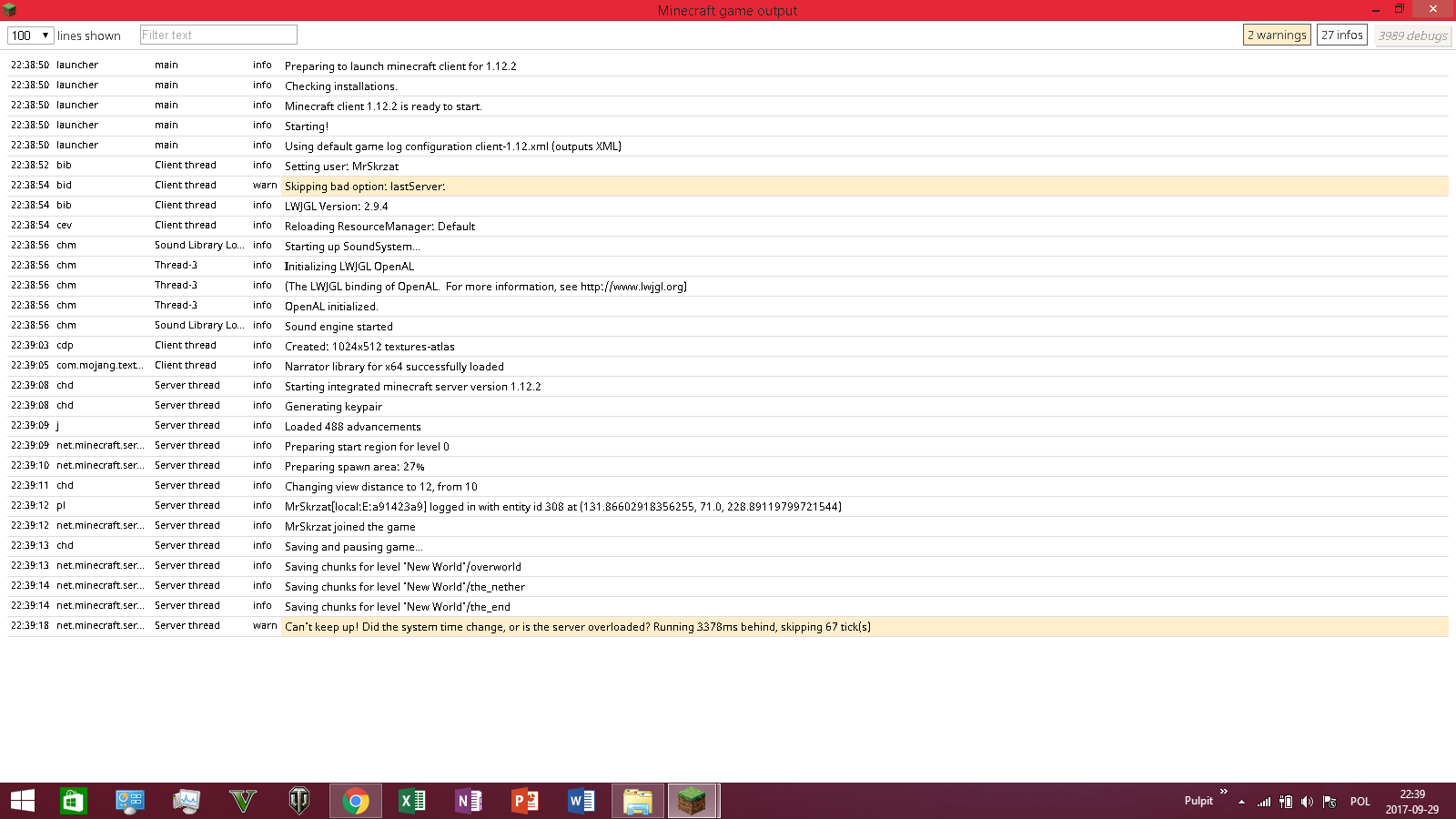Toggle the 27 infos filter
The width and height of the screenshot is (1456, 819).
coord(1342,35)
